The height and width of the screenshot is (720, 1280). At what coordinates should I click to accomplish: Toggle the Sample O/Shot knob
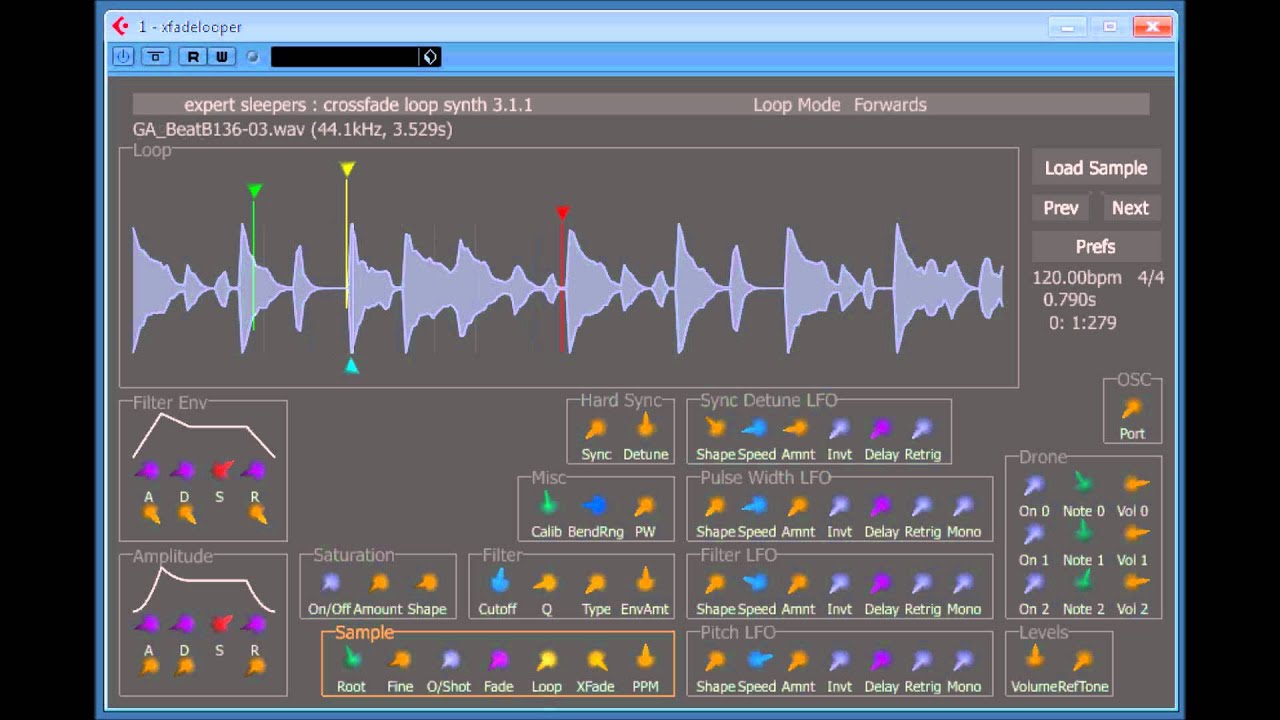coord(450,660)
